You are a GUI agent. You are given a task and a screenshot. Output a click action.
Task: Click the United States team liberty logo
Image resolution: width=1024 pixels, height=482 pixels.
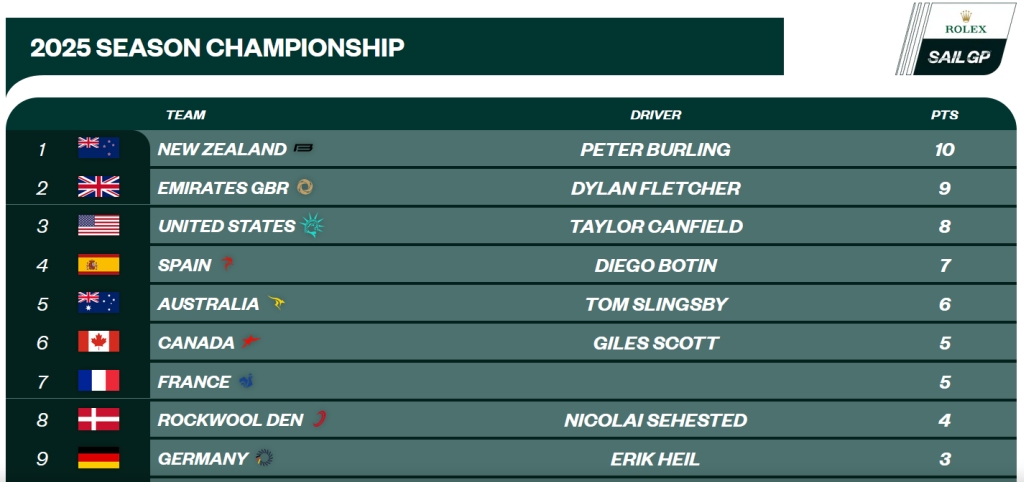(313, 226)
